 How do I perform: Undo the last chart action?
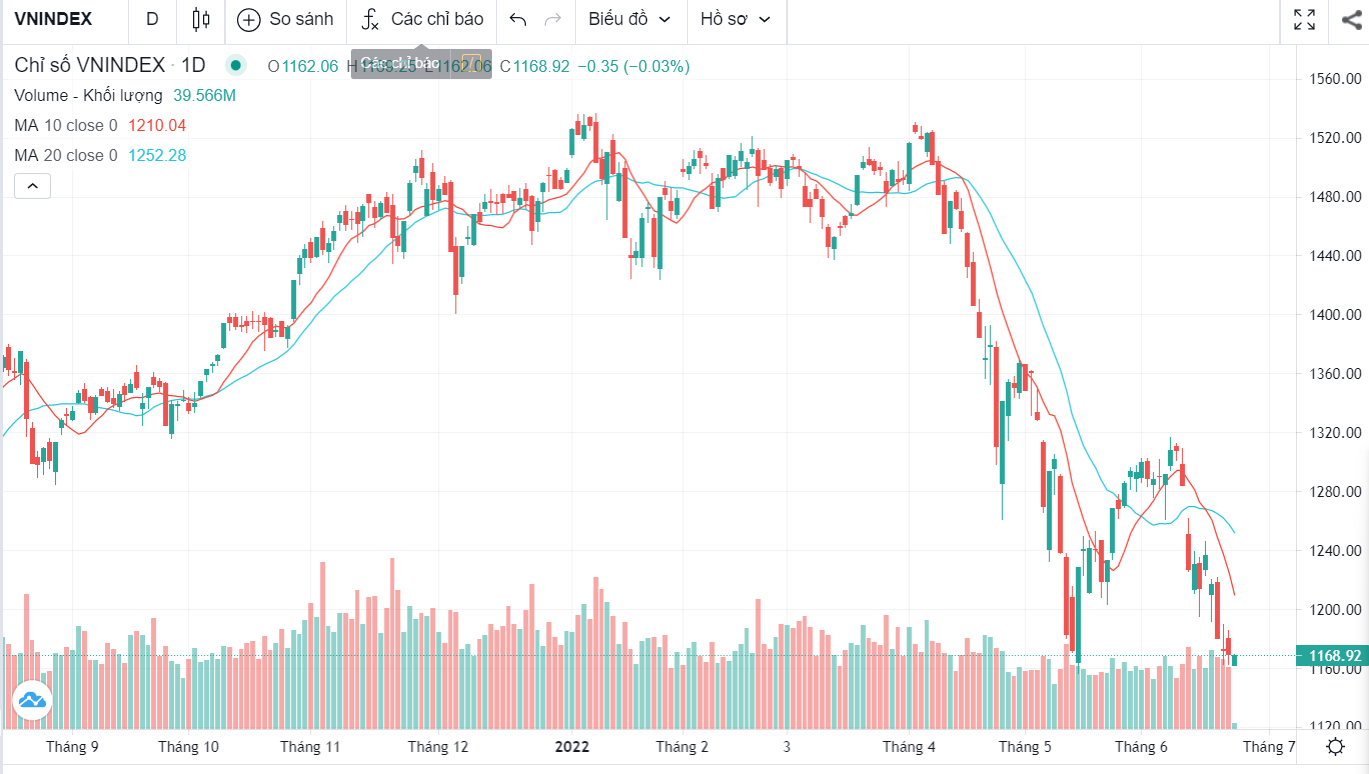tap(518, 19)
